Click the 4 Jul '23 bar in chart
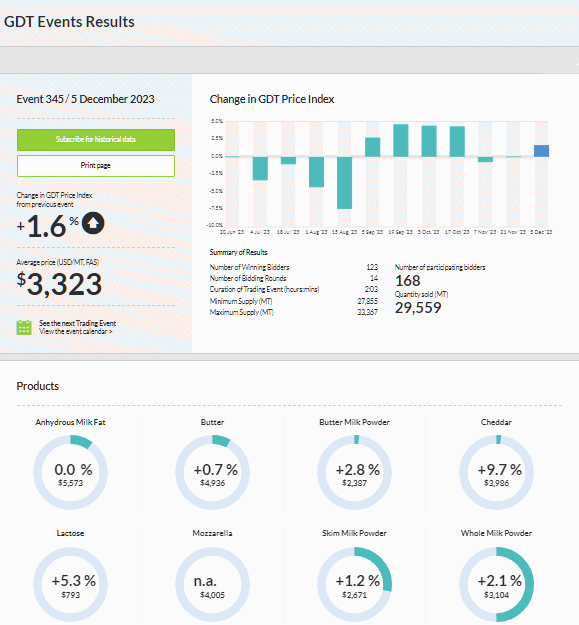This screenshot has height=625, width=579. click(x=260, y=168)
